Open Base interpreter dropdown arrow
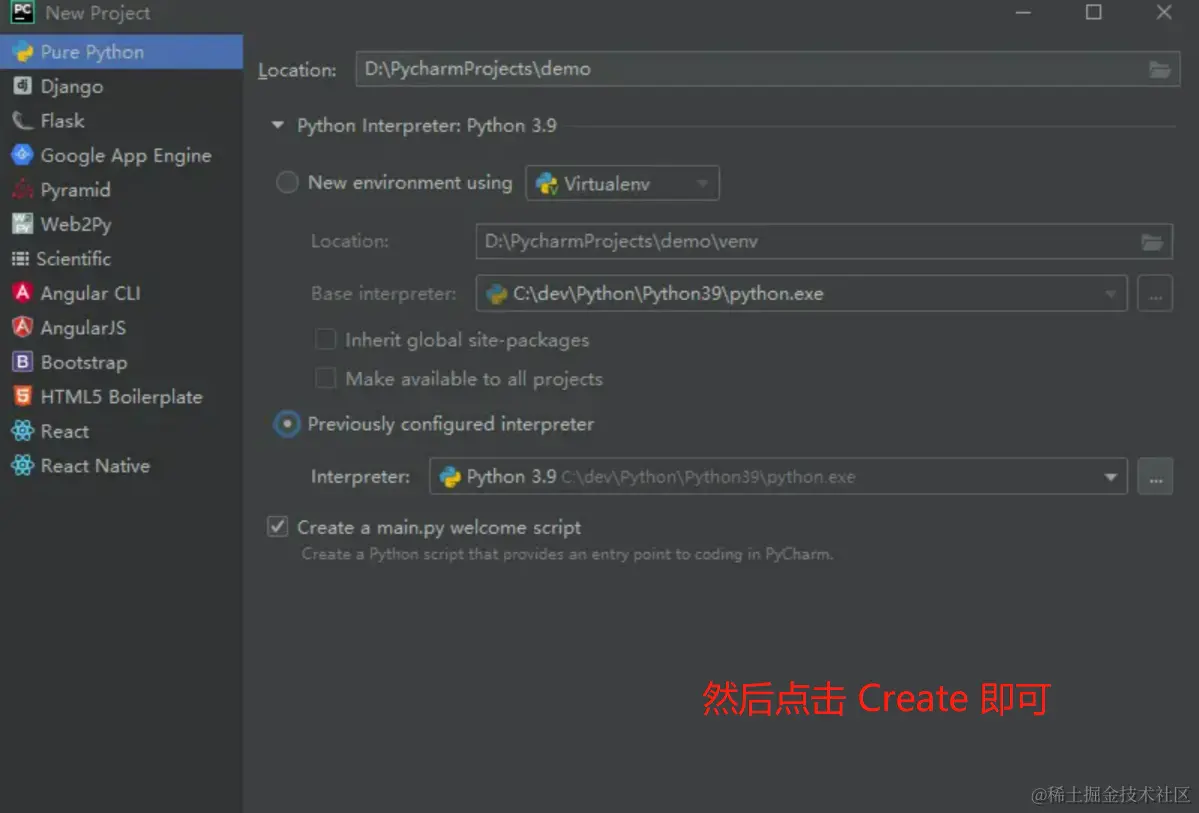The width and height of the screenshot is (1199, 813). click(x=1110, y=294)
